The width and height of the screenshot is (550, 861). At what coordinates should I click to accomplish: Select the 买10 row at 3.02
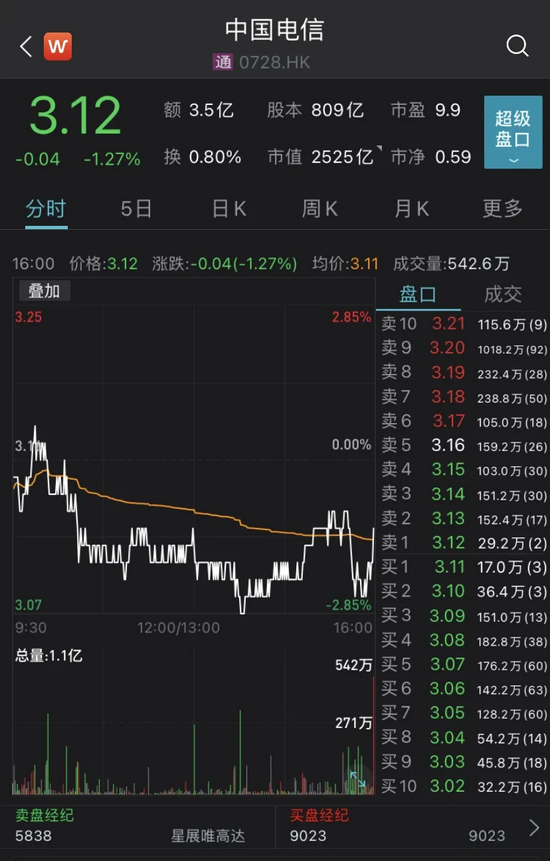464,786
